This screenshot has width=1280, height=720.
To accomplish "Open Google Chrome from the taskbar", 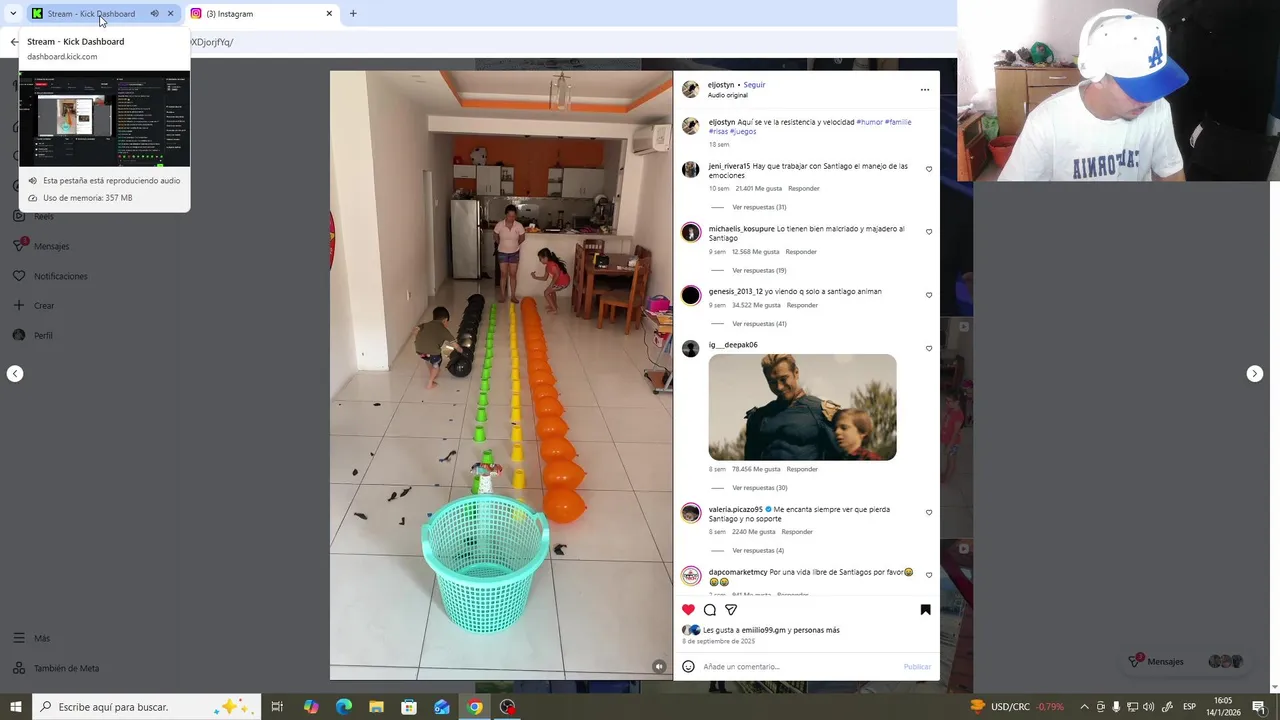I will click(x=475, y=707).
